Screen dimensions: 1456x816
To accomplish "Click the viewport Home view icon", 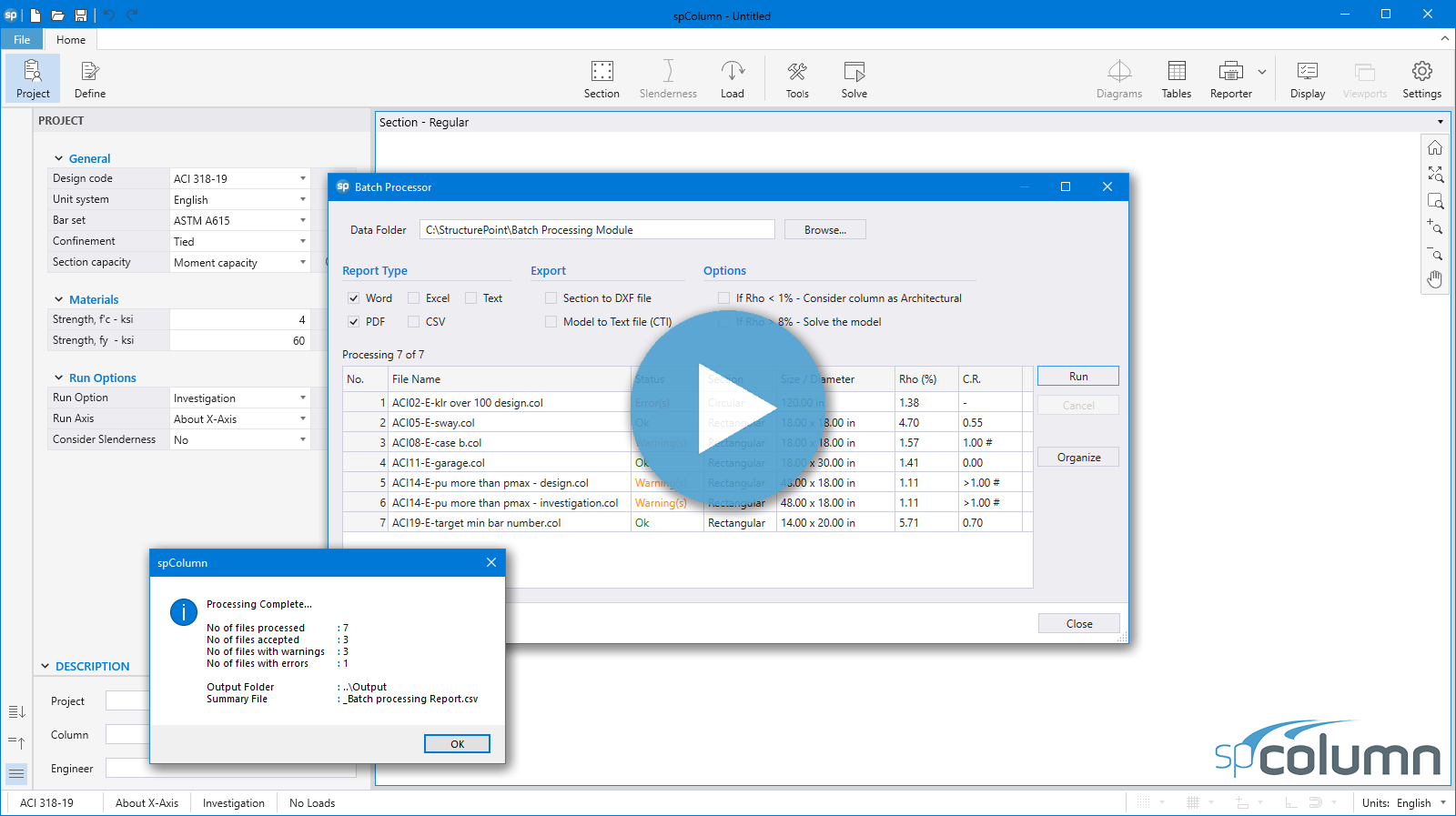I will point(1435,147).
